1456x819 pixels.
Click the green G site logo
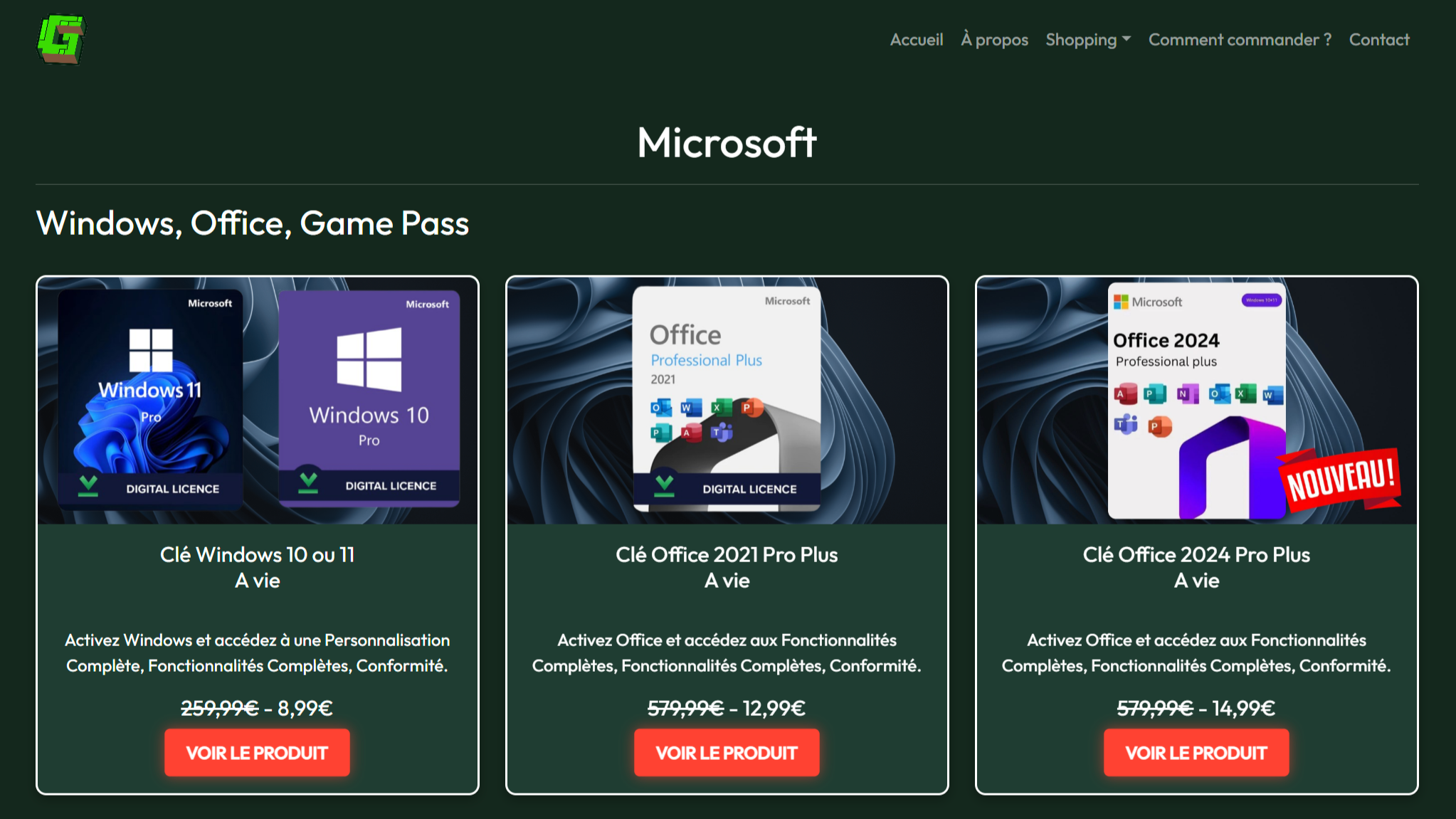point(61,39)
